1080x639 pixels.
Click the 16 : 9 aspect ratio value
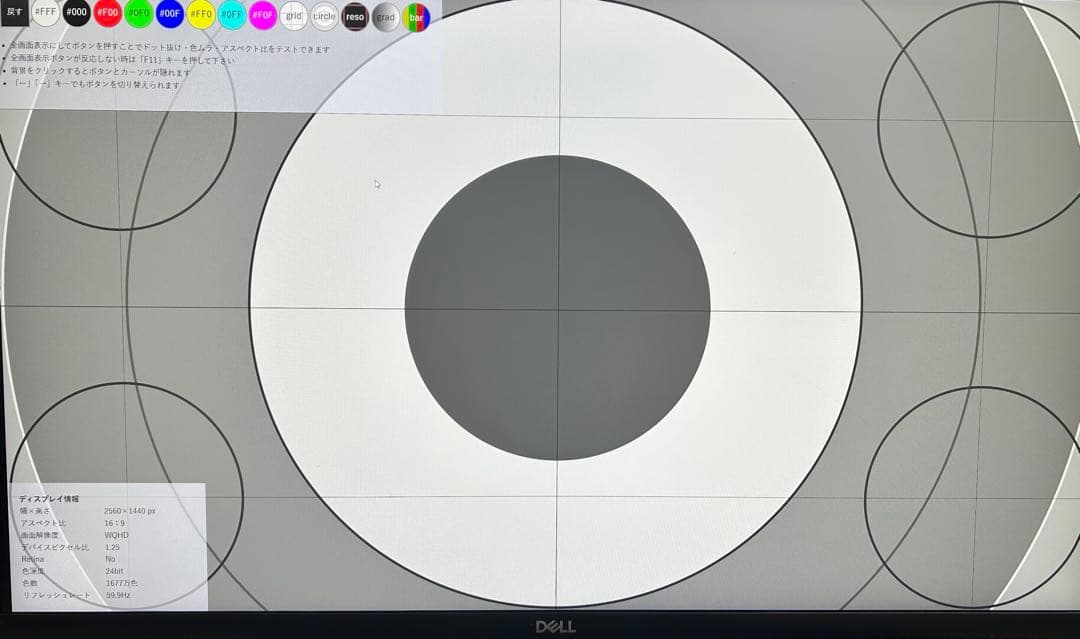point(115,523)
